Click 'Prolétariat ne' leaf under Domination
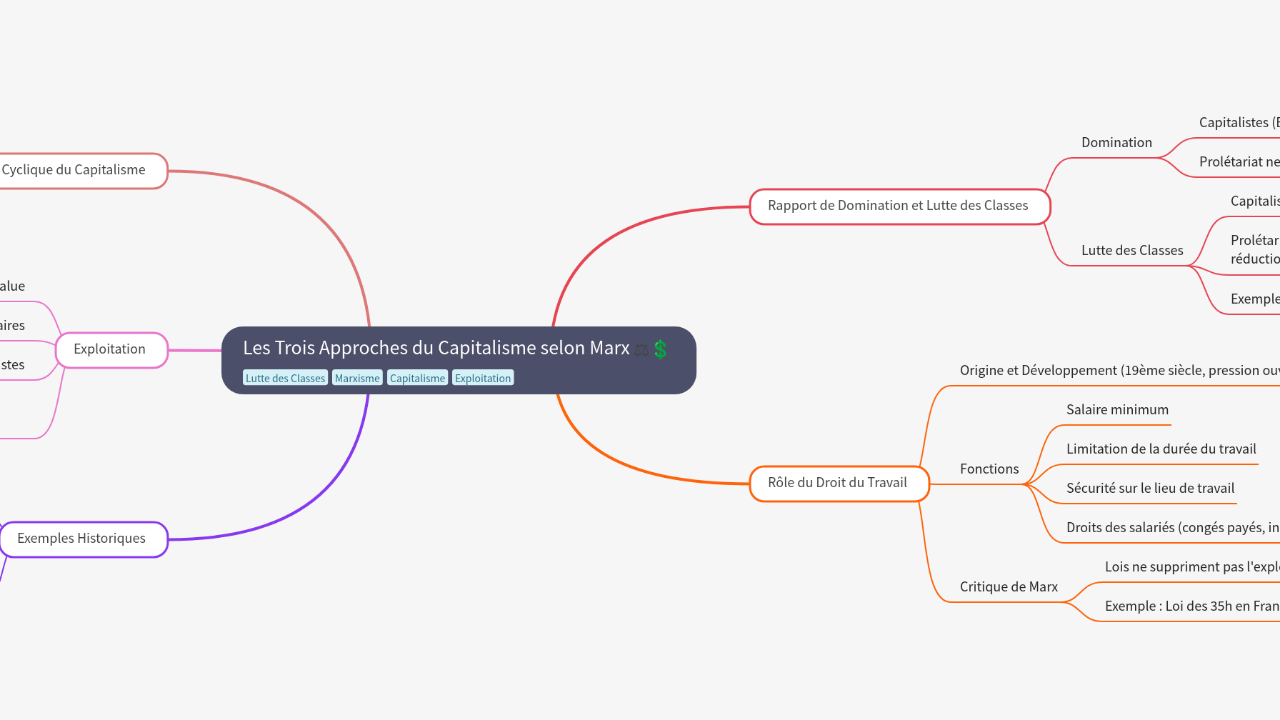The width and height of the screenshot is (1280, 720). 1240,162
